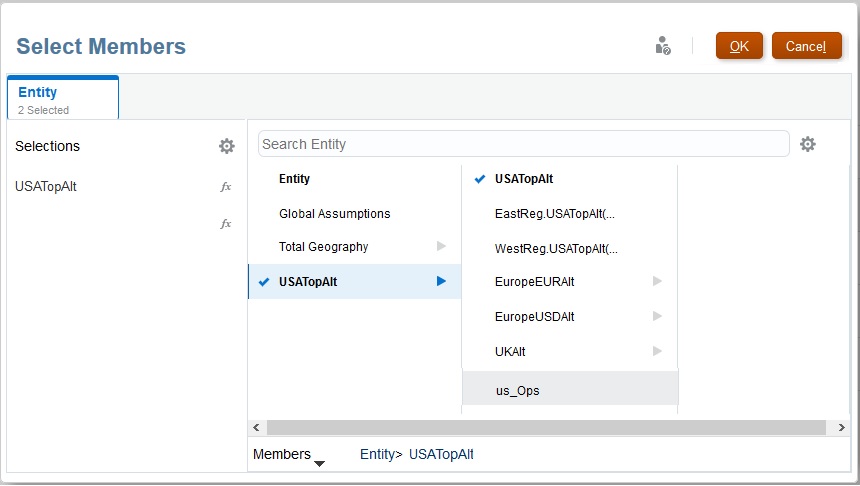Open the Members dropdown arrow

319,462
